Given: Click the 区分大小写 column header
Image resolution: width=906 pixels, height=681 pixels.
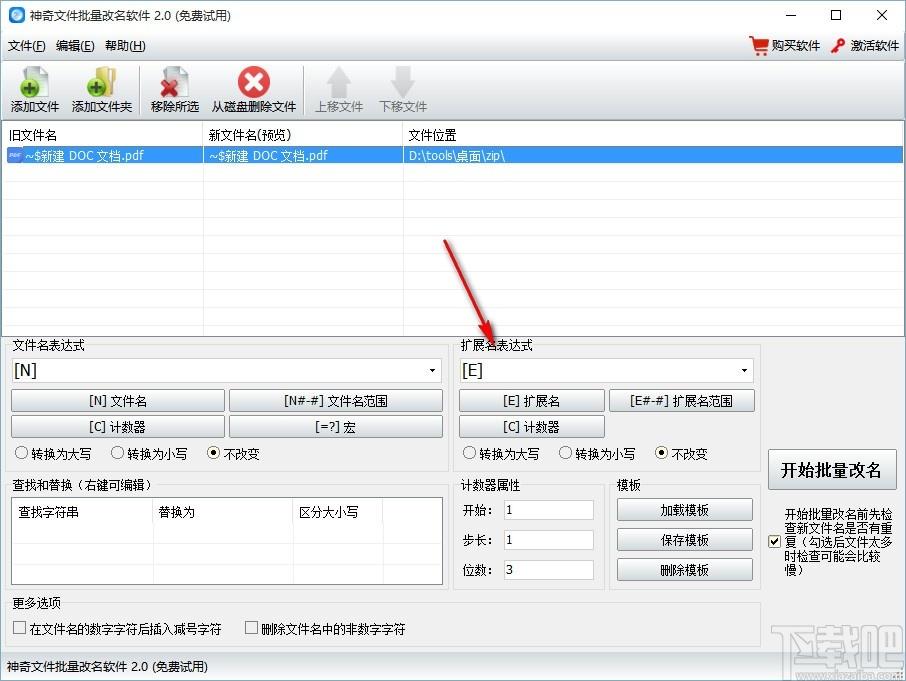Looking at the screenshot, I should (337, 512).
